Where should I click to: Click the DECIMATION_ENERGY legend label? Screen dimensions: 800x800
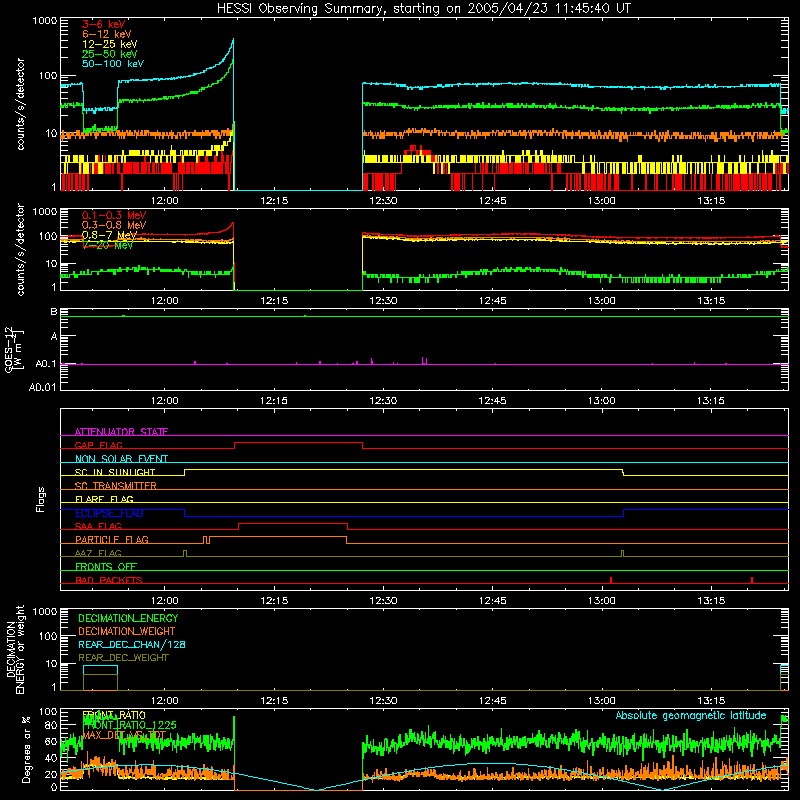128,618
